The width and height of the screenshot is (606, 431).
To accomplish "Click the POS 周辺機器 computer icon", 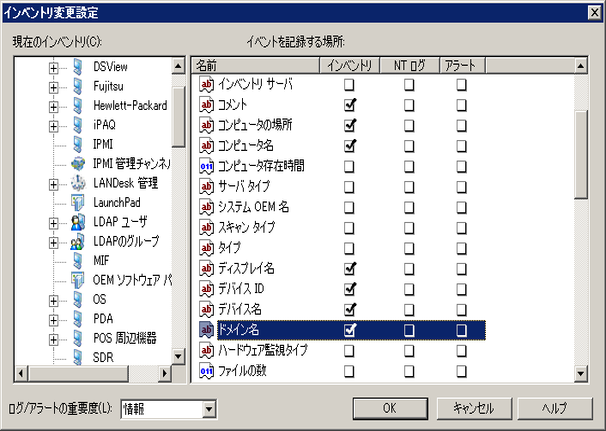I will pos(78,338).
